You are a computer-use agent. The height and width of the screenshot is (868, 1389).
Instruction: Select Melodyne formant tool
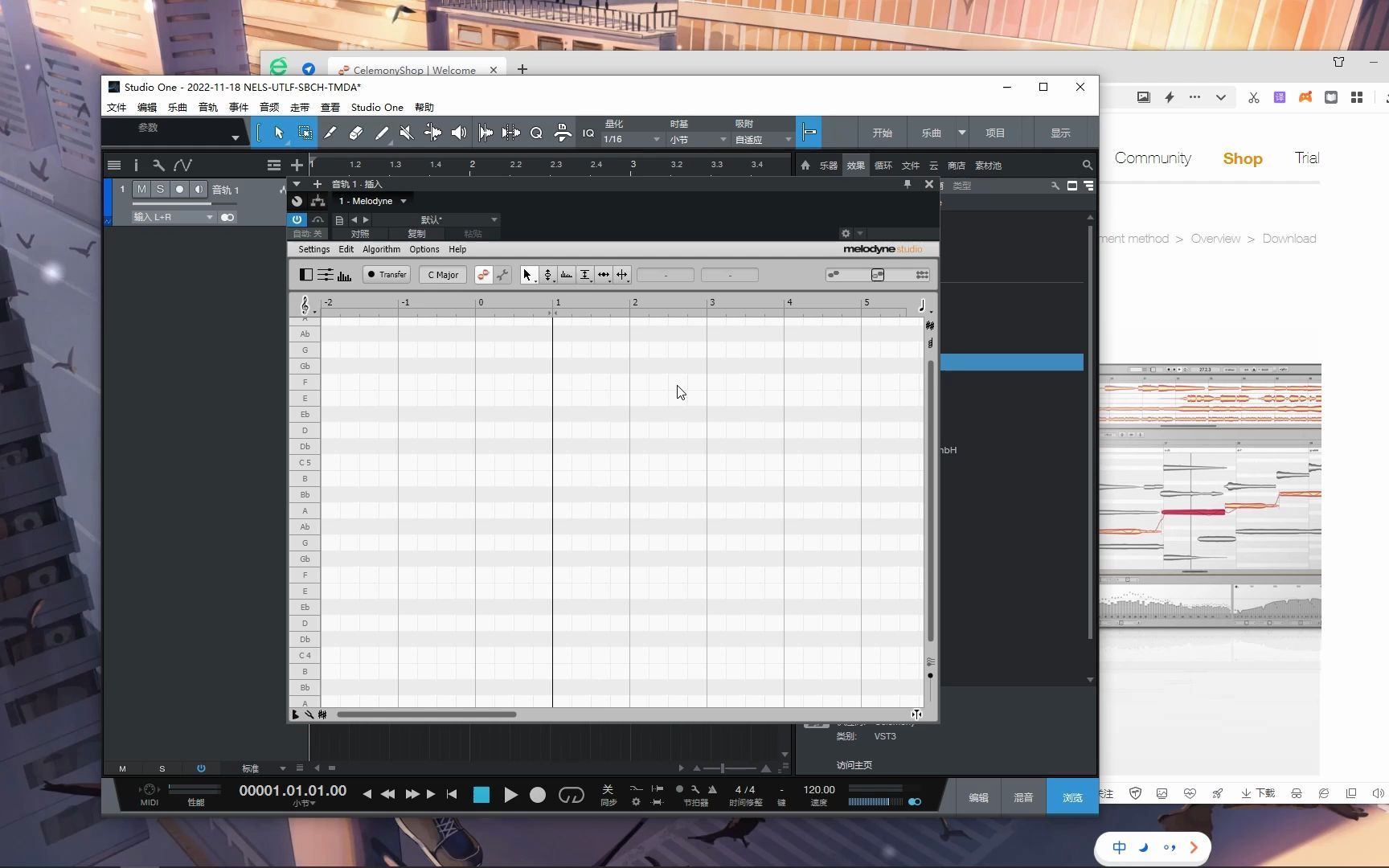click(567, 275)
